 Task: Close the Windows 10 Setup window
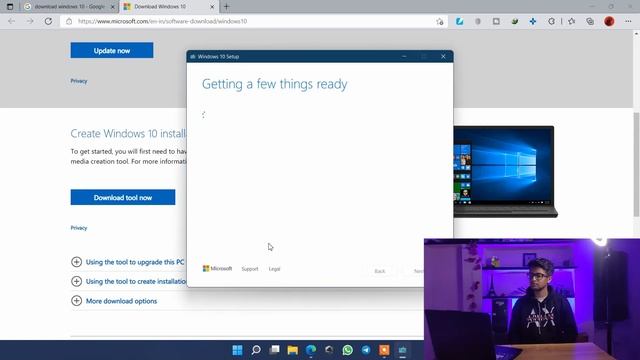point(443,56)
